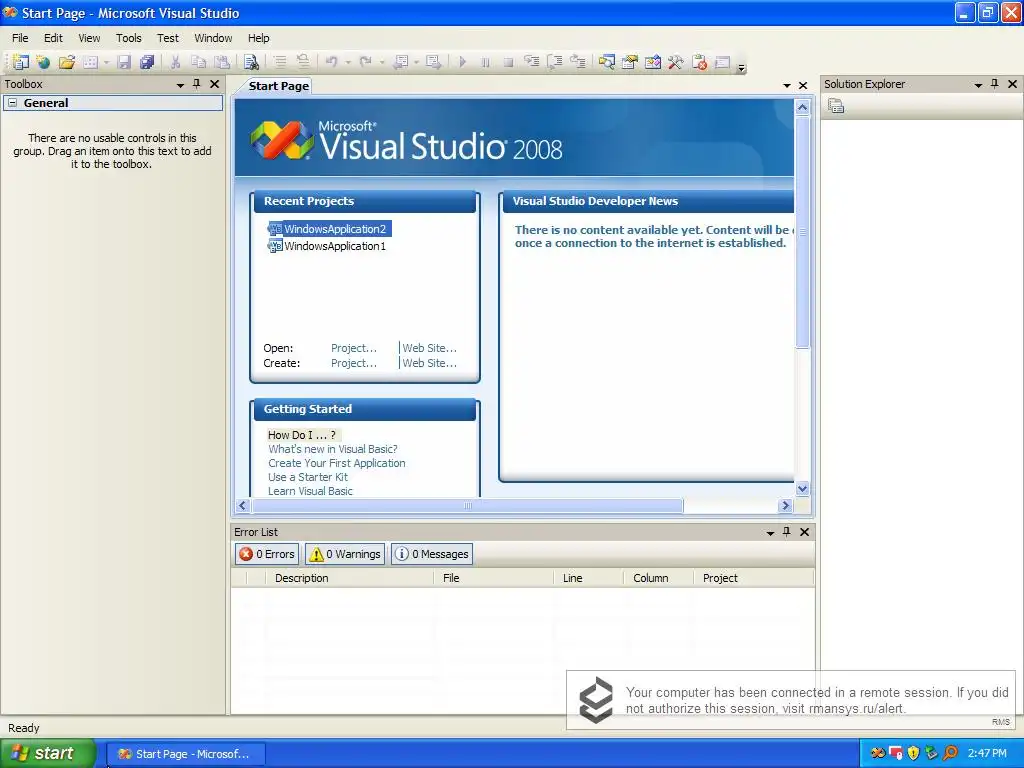Click the Add New Item toolbar icon

90,62
